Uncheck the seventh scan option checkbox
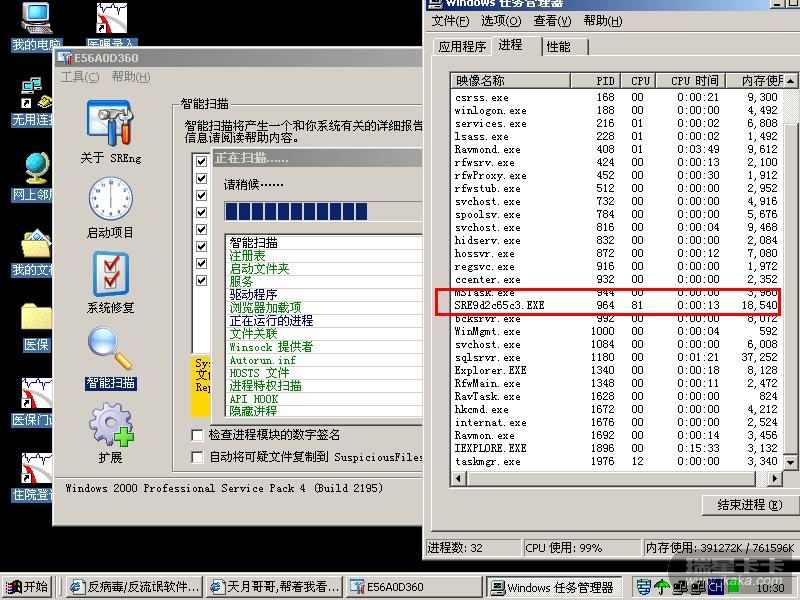 [x=202, y=263]
